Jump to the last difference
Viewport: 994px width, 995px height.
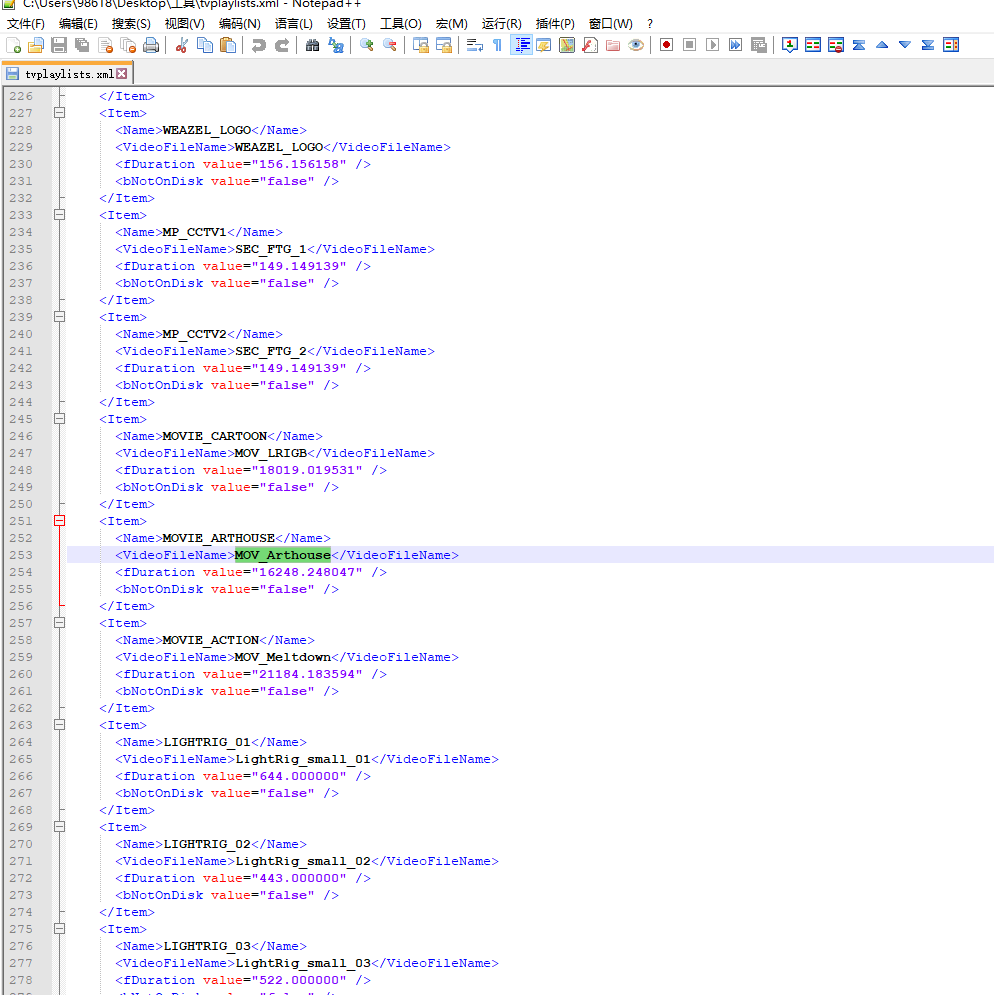(x=927, y=45)
